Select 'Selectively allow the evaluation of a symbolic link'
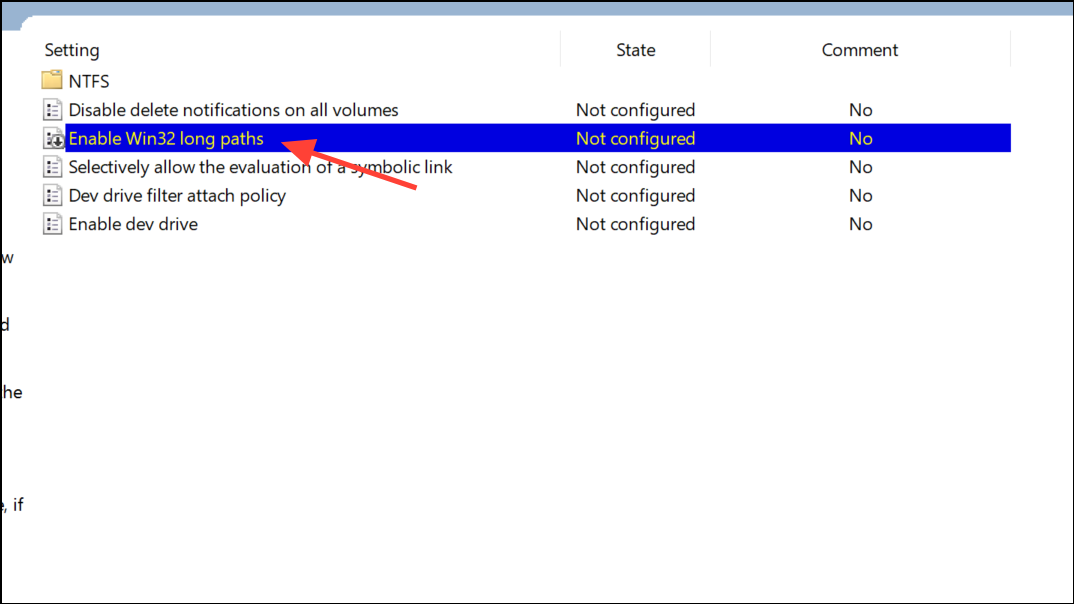1074x604 pixels. (x=260, y=167)
